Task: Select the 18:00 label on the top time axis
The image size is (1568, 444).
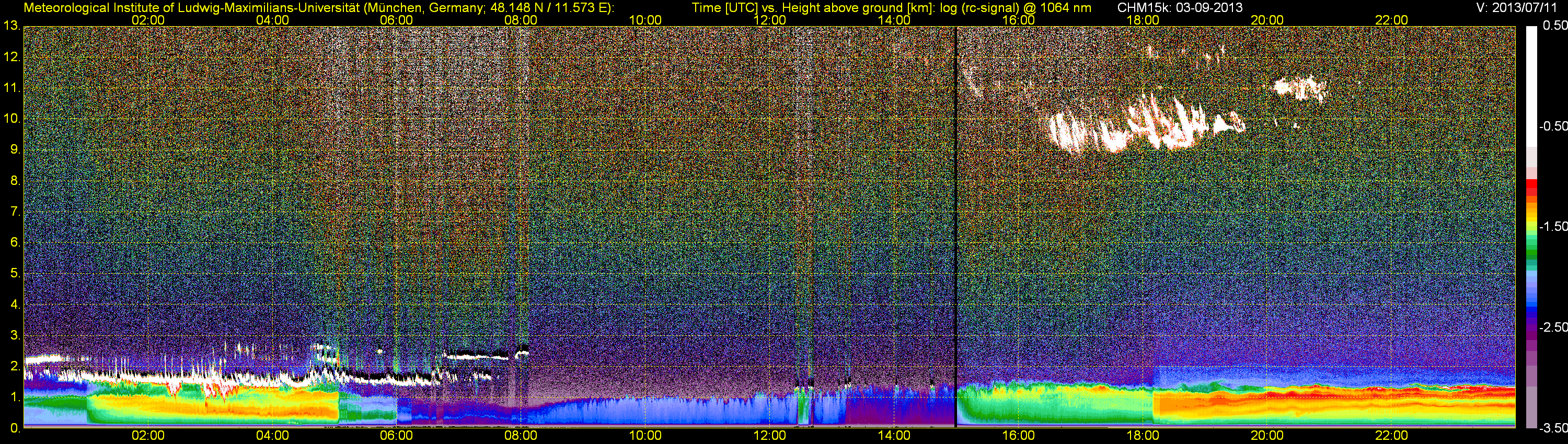Action: tap(1143, 20)
